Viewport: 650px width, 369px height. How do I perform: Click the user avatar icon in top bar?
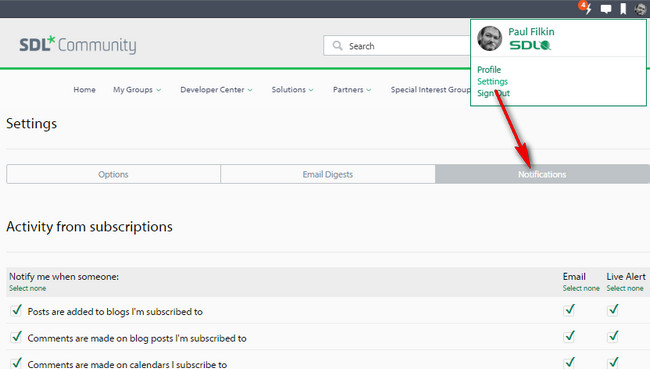(x=640, y=9)
